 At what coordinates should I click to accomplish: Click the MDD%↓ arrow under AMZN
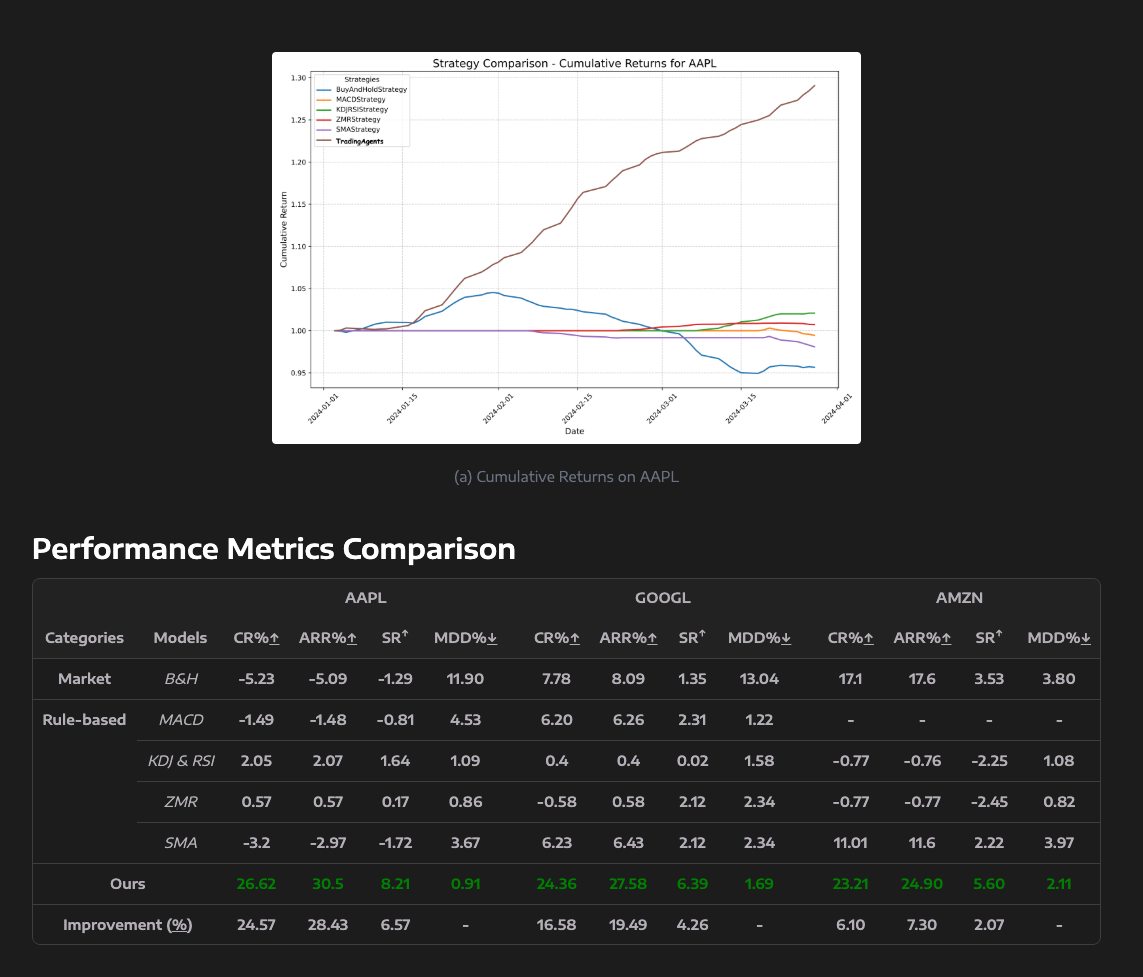tap(1086, 637)
